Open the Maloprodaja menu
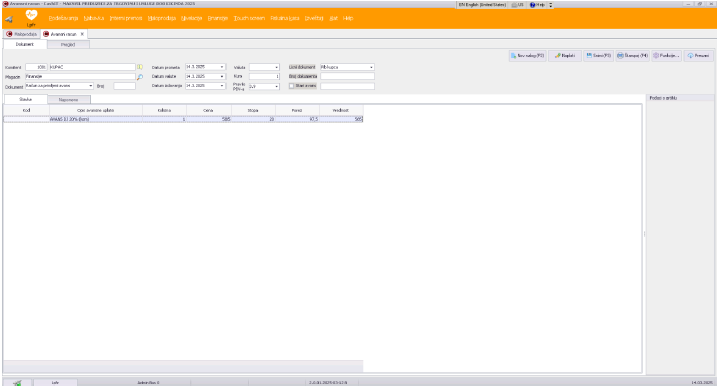The width and height of the screenshot is (717, 388). [162, 18]
